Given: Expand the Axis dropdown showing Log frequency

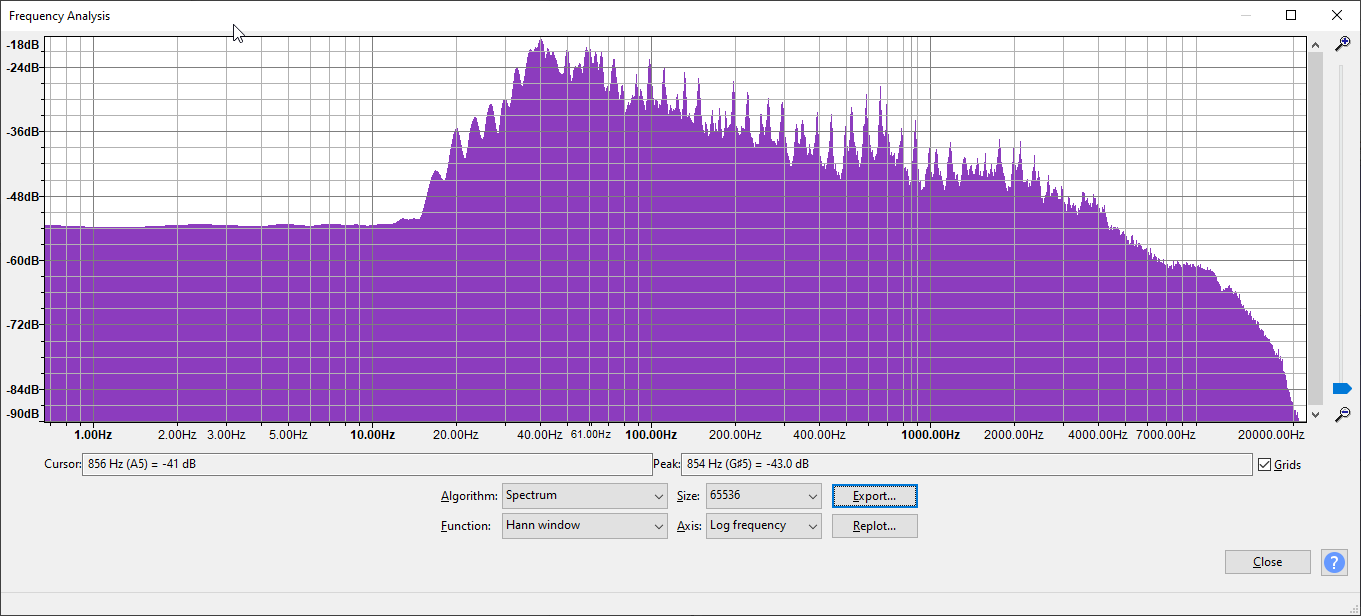Looking at the screenshot, I should tap(763, 526).
